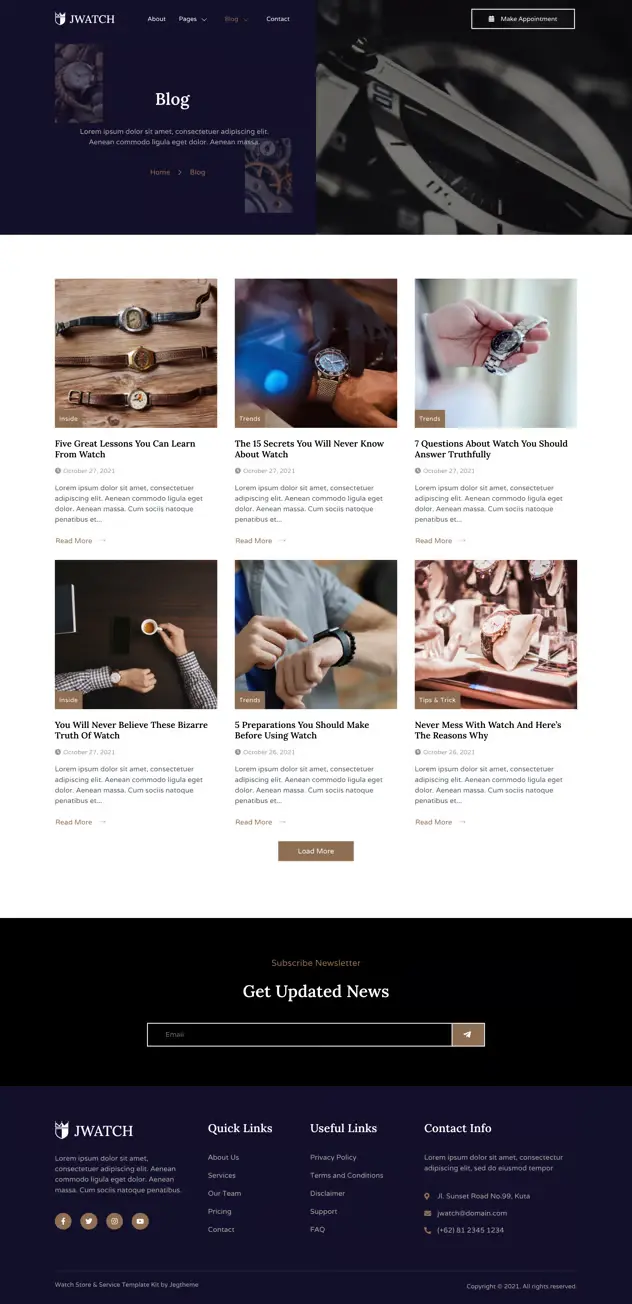This screenshot has width=632, height=1304.
Task: Click the Load More button
Action: click(x=316, y=851)
